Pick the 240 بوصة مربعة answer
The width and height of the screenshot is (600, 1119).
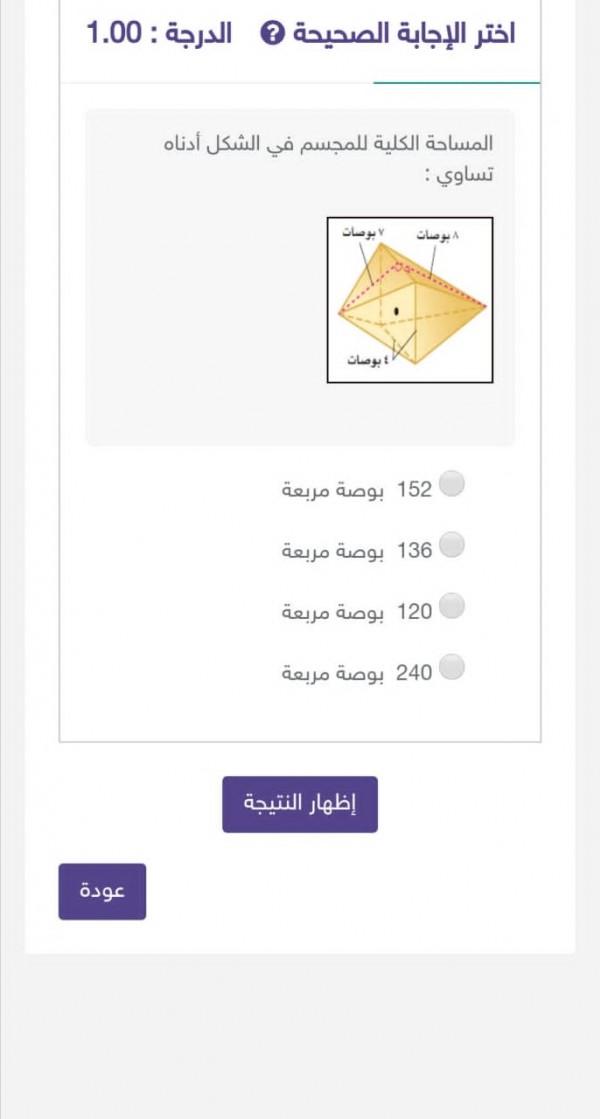click(452, 670)
